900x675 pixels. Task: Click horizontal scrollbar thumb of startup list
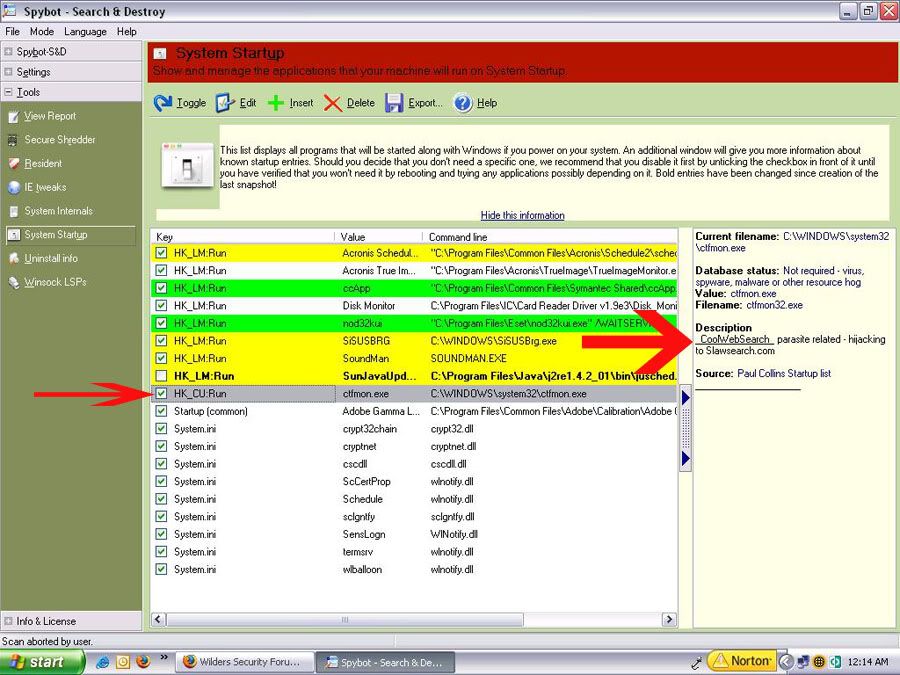(x=345, y=620)
